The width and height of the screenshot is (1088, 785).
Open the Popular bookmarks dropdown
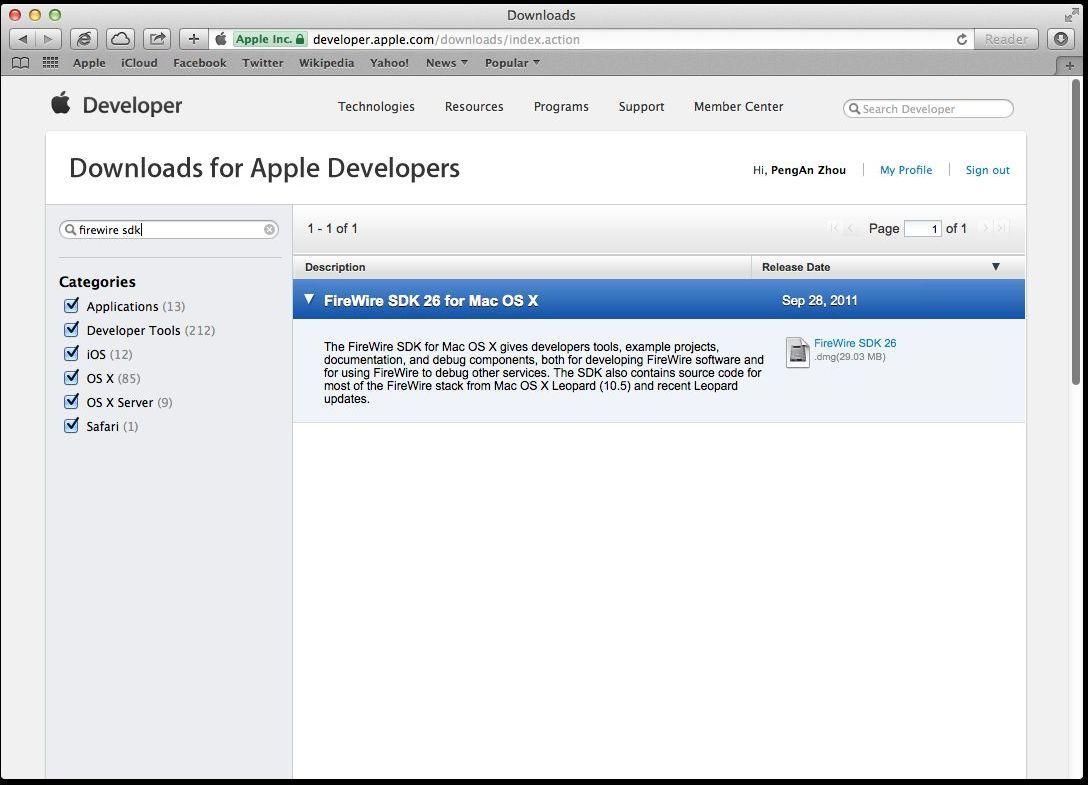512,62
